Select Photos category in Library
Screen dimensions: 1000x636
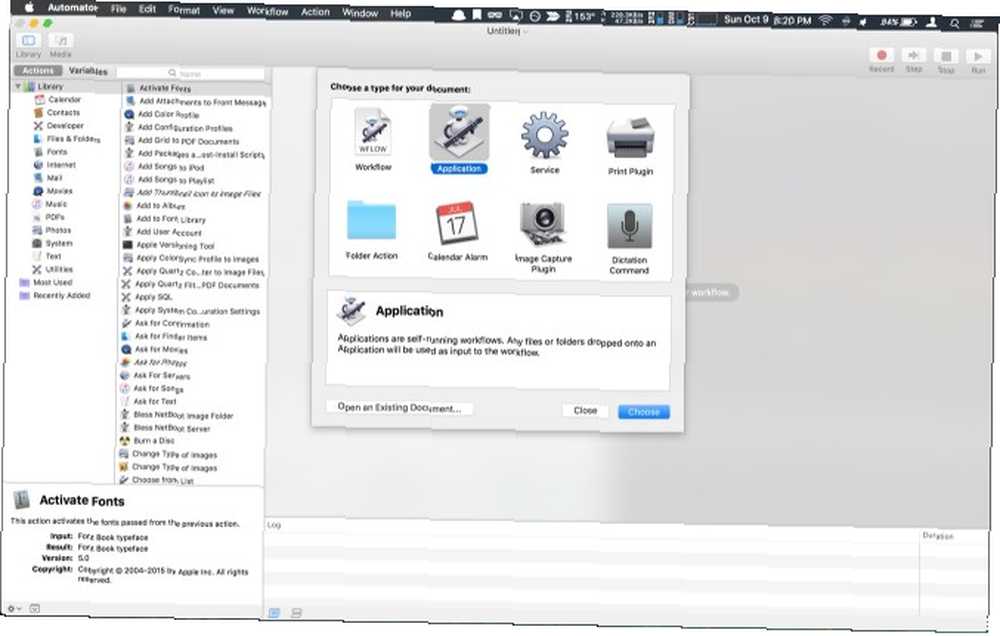51,230
